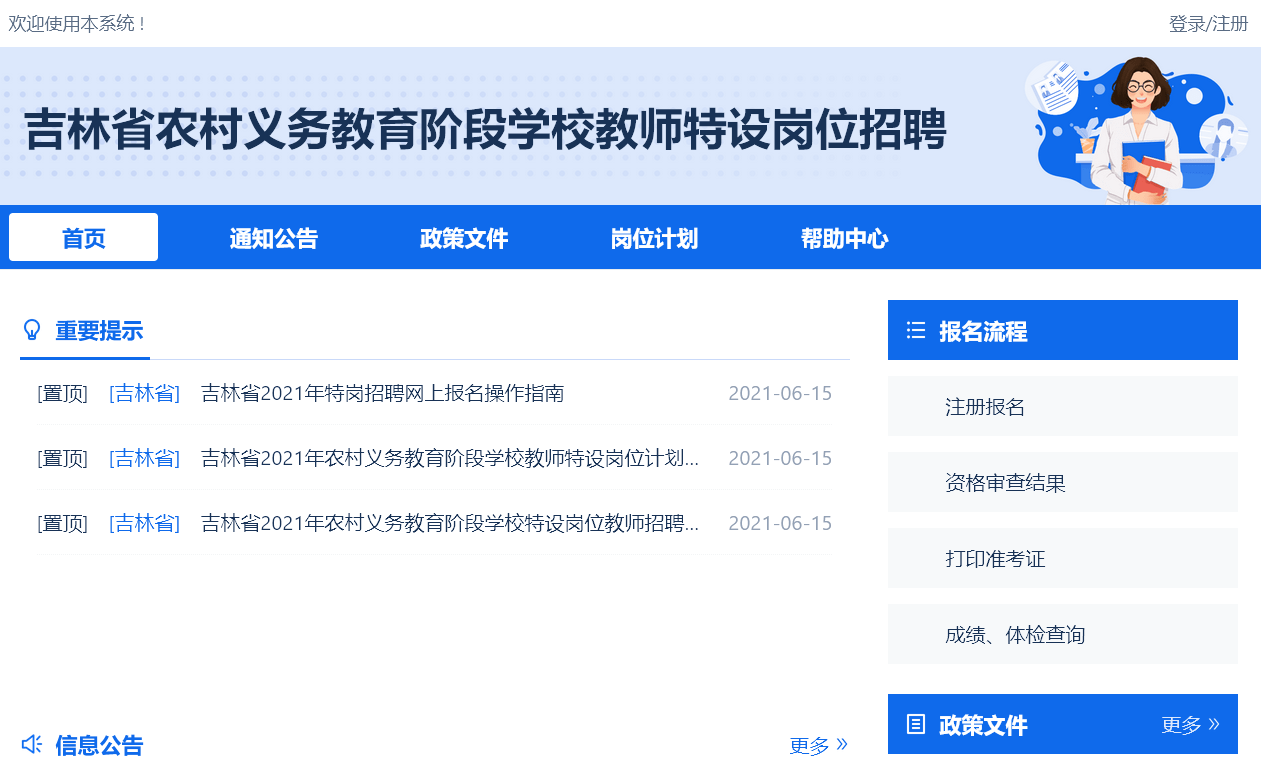Switch to 通知公告 tab
Screen dimensions: 1261x758
[274, 238]
